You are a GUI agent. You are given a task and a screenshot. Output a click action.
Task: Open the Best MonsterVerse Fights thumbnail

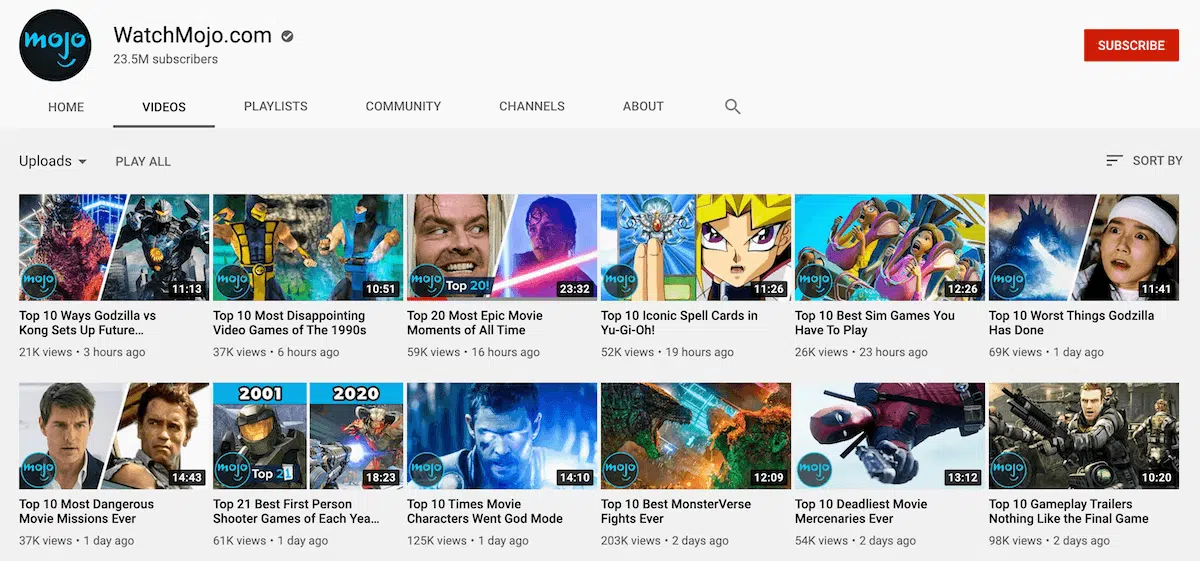(x=696, y=436)
